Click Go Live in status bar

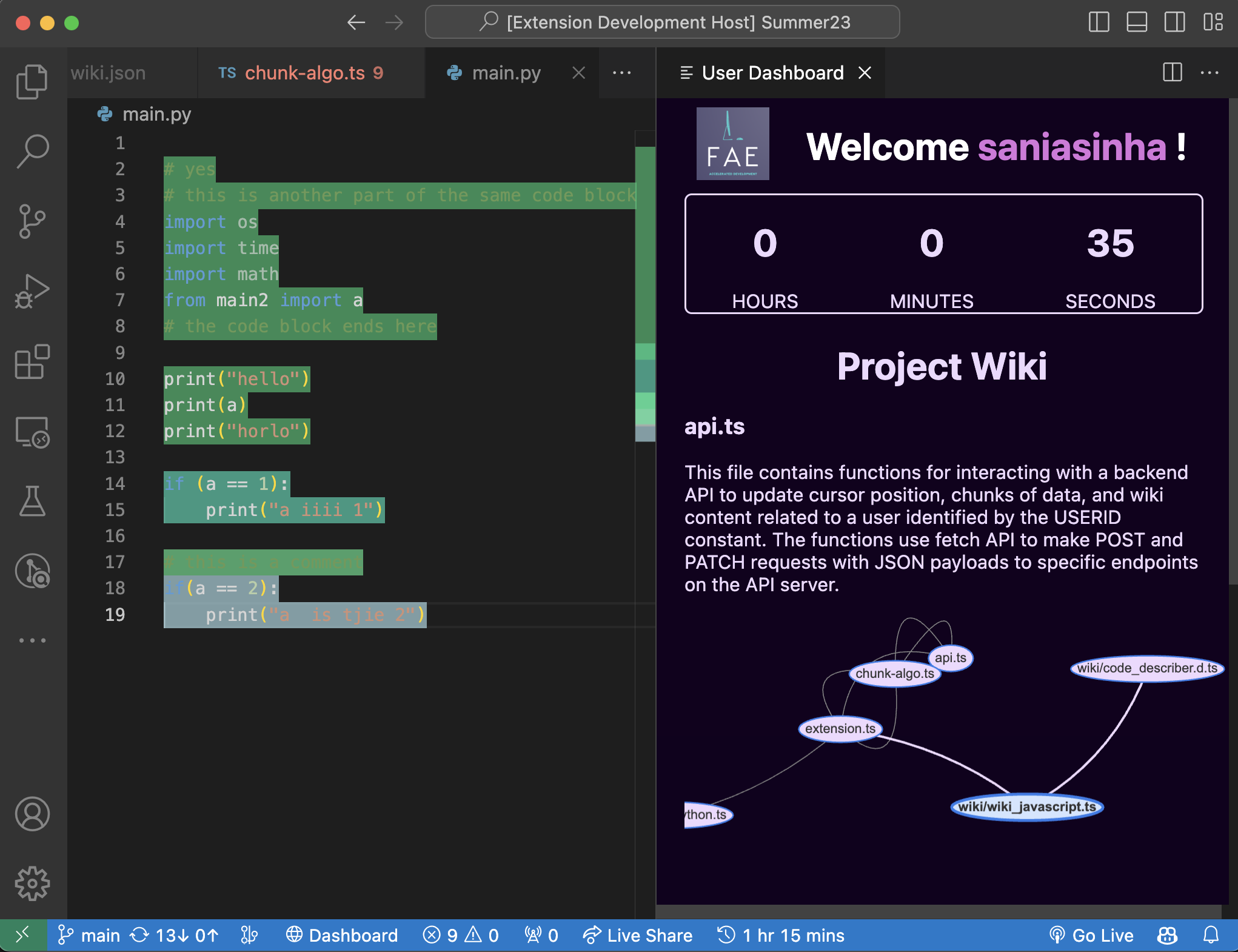pos(1091,936)
